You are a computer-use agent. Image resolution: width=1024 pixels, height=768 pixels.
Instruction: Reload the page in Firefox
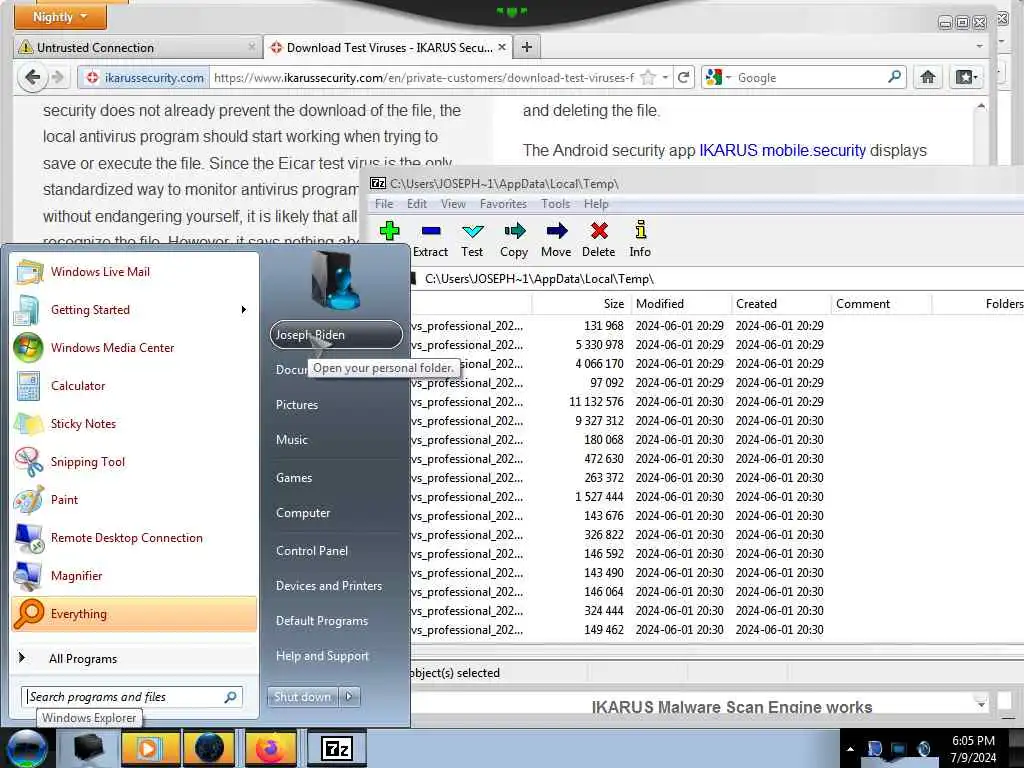(x=684, y=78)
